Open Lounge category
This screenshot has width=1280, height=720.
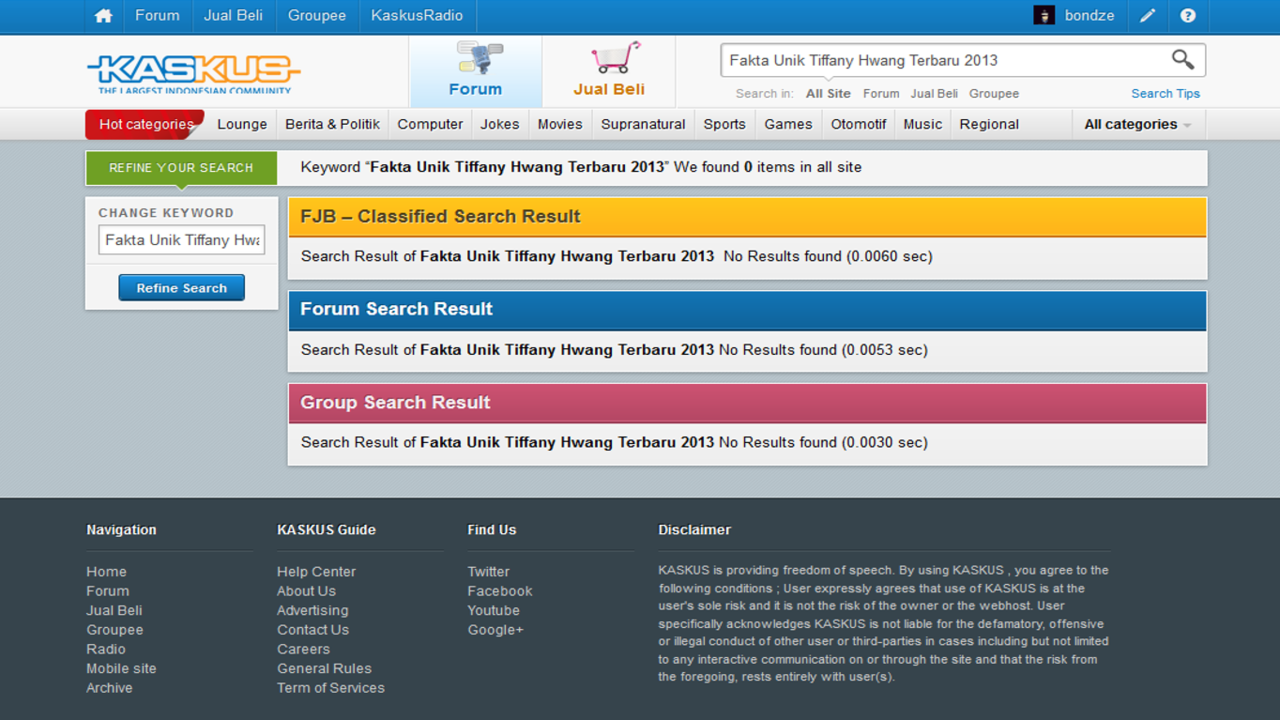(x=242, y=125)
